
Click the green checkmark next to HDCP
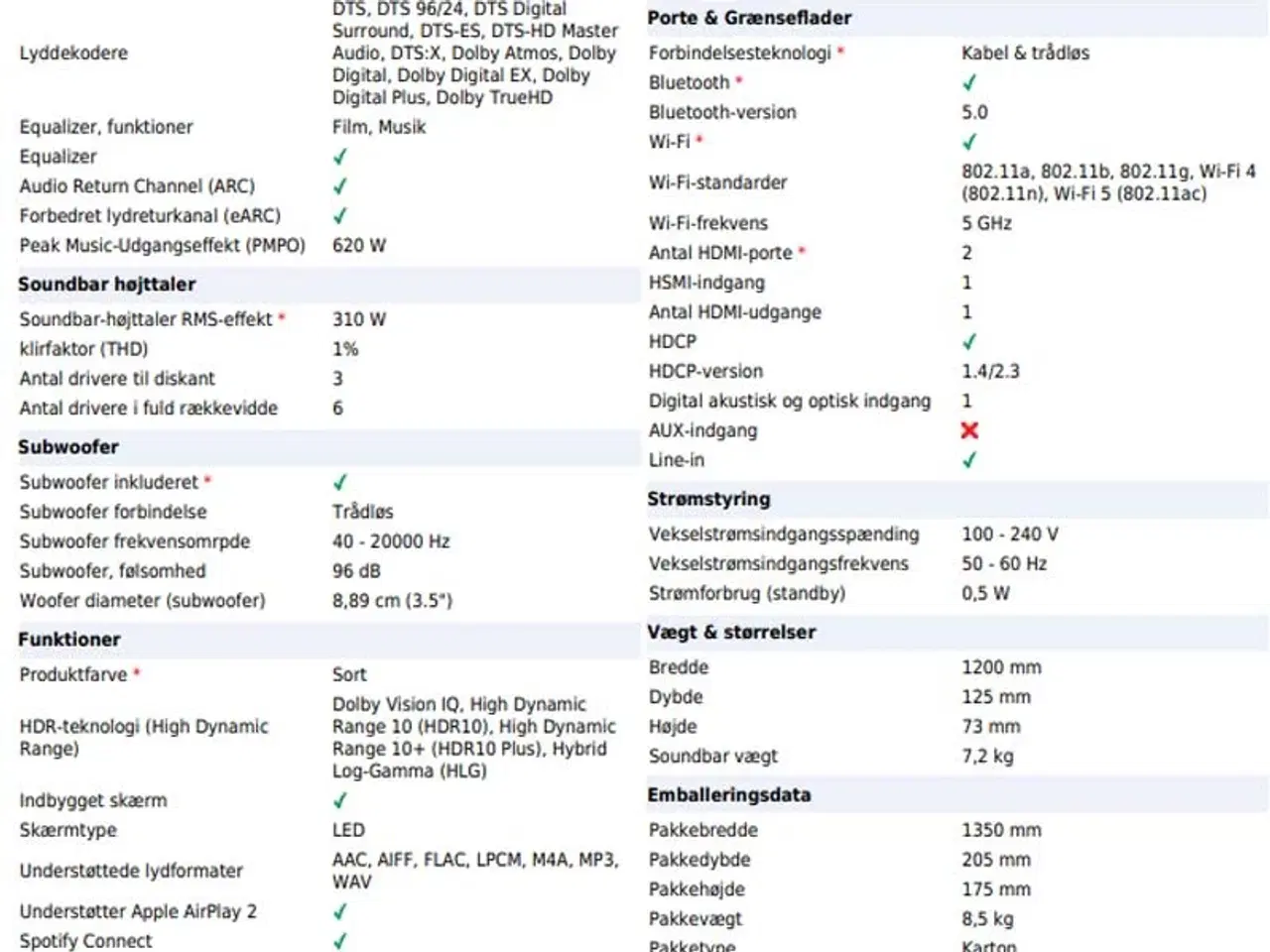coord(969,342)
